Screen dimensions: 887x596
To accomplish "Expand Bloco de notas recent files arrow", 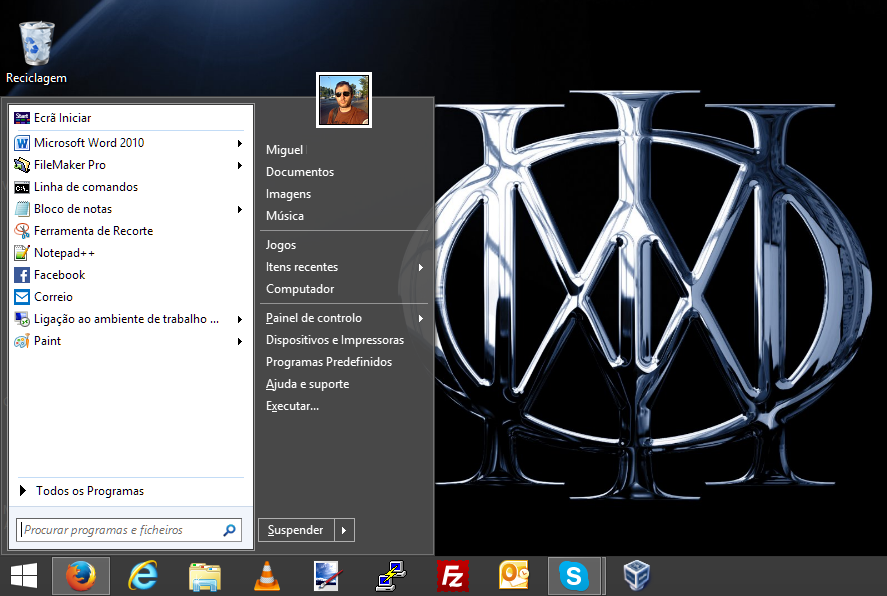I will click(240, 210).
